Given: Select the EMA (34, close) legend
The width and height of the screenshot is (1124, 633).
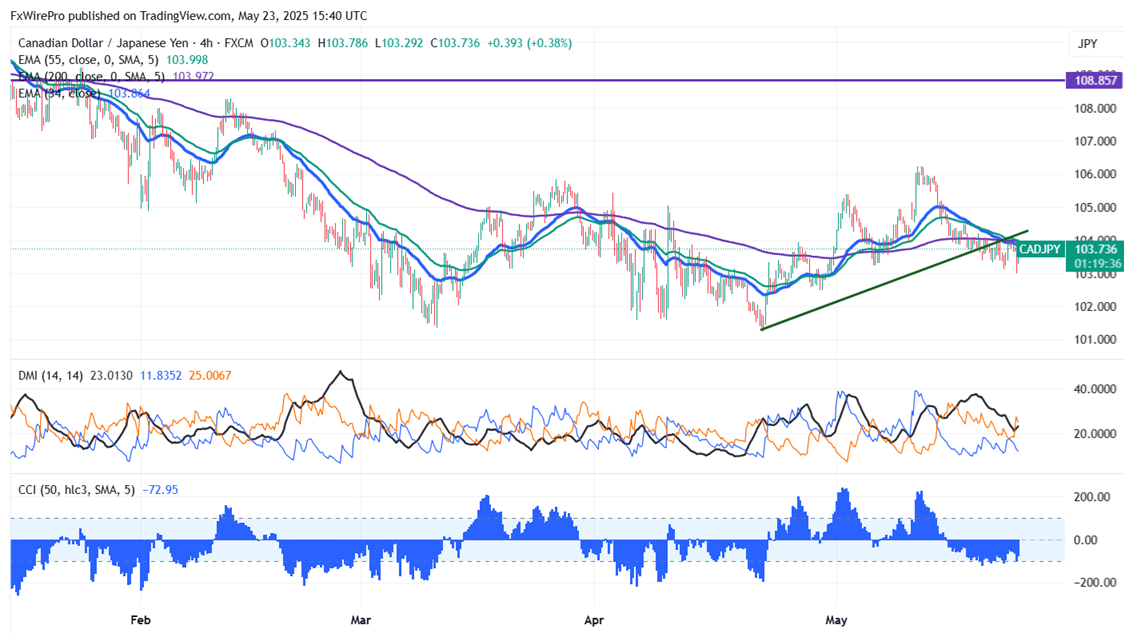Looking at the screenshot, I should [x=59, y=94].
